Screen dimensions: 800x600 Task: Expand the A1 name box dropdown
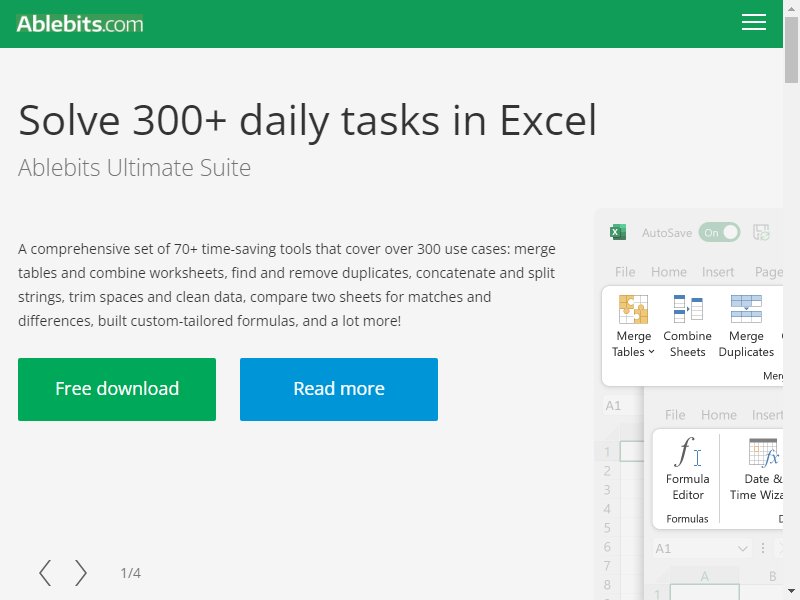coord(743,549)
